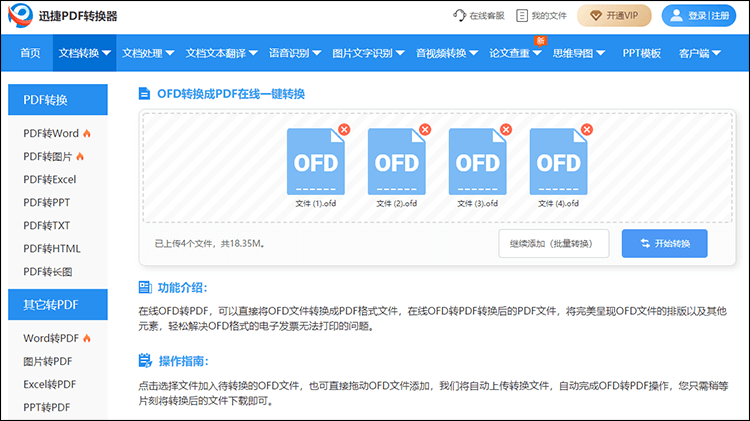Choose PDF转PPT in the sidebar

pyautogui.click(x=46, y=202)
